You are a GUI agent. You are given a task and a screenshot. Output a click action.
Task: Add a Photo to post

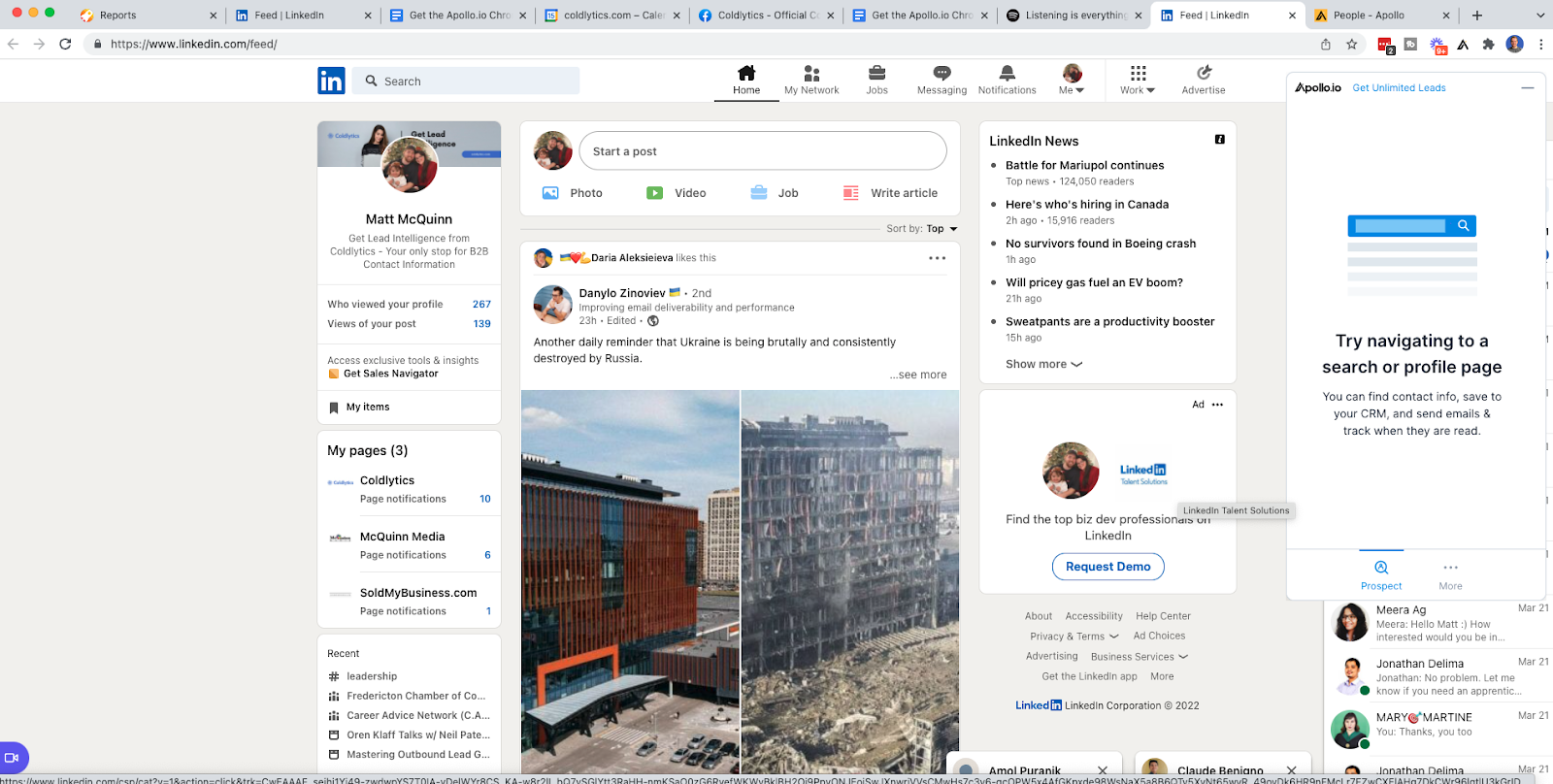coord(573,193)
